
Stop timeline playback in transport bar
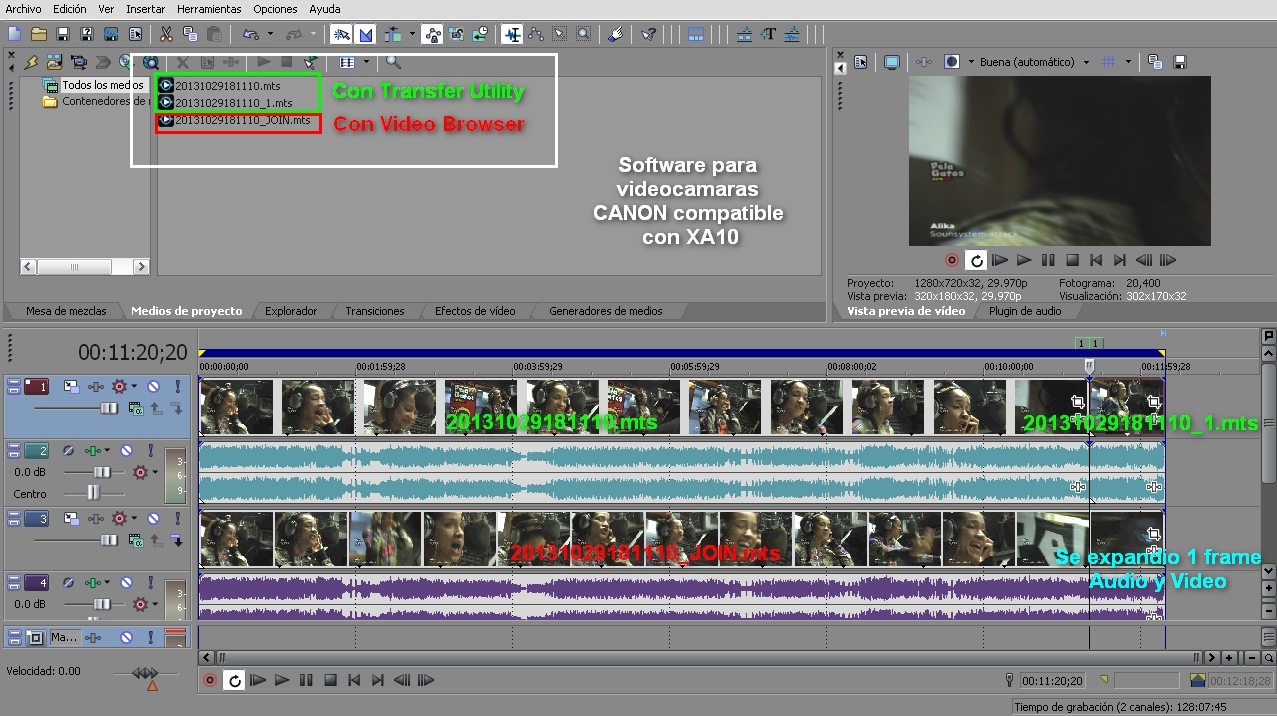pyautogui.click(x=330, y=680)
